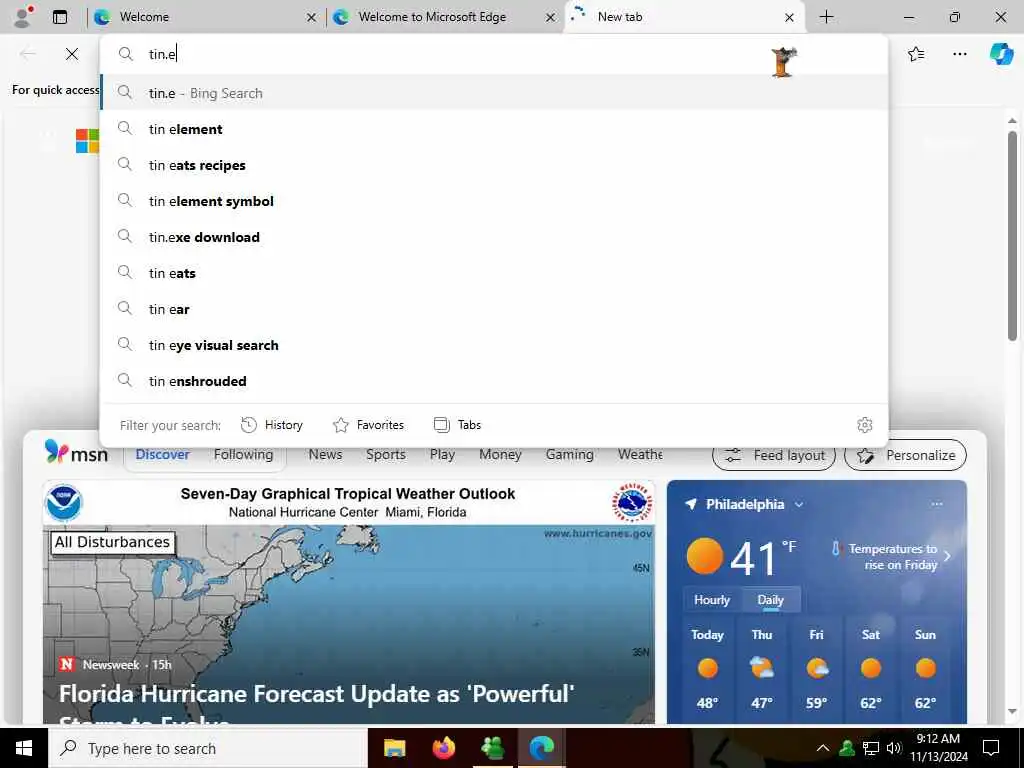
Task: Click the Personalize button
Action: coord(905,455)
